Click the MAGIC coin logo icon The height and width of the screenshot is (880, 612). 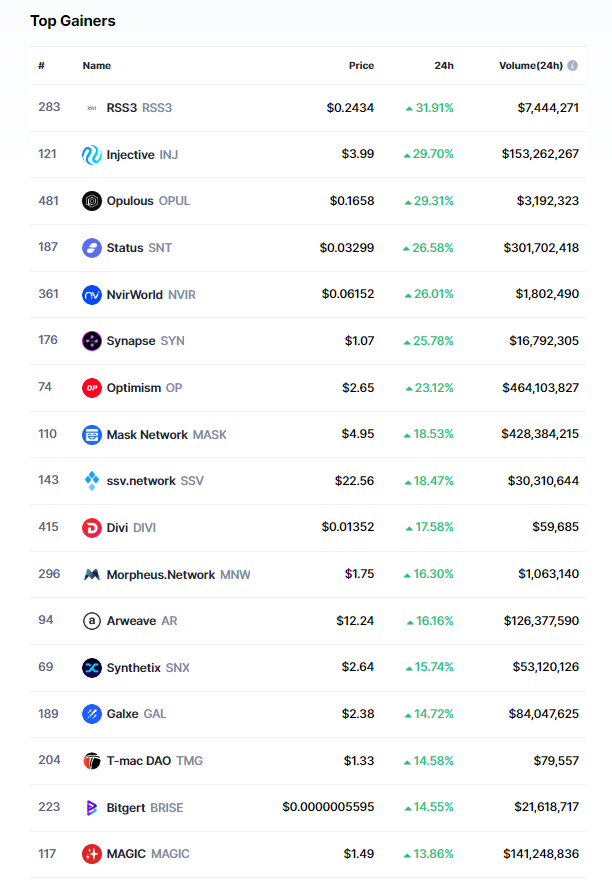92,854
